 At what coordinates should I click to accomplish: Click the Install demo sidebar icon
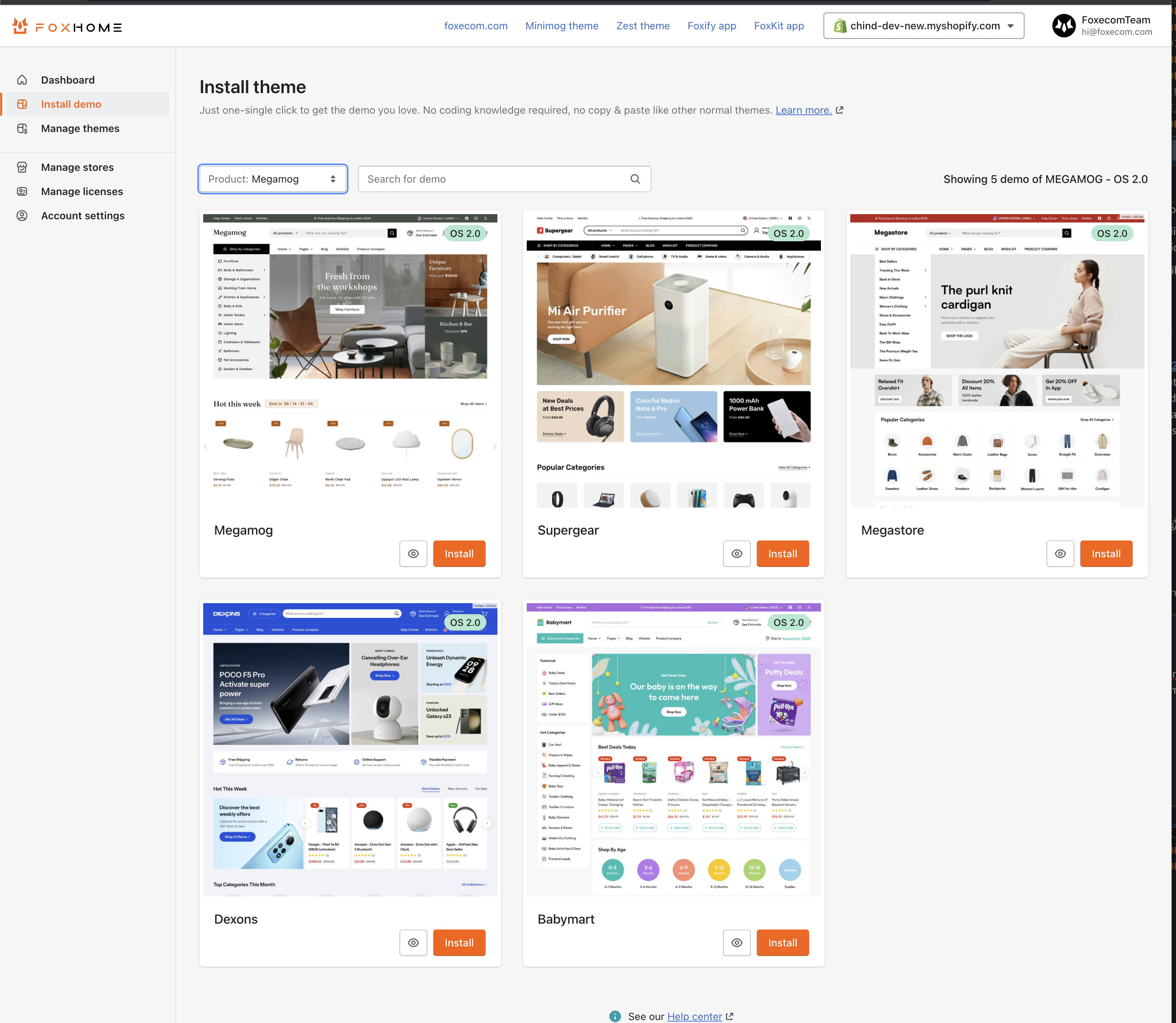(22, 104)
